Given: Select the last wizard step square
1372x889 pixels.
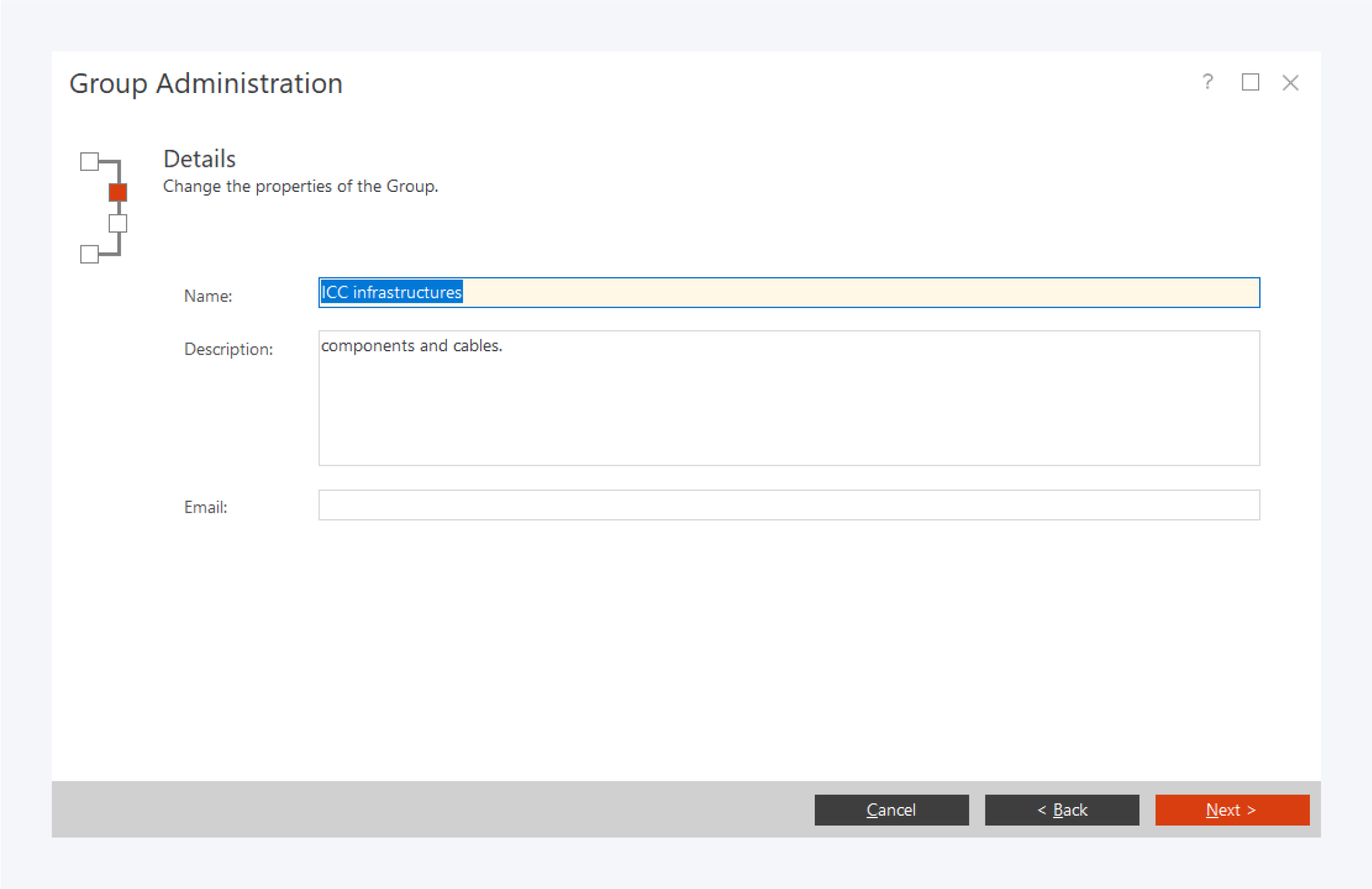Looking at the screenshot, I should point(89,254).
